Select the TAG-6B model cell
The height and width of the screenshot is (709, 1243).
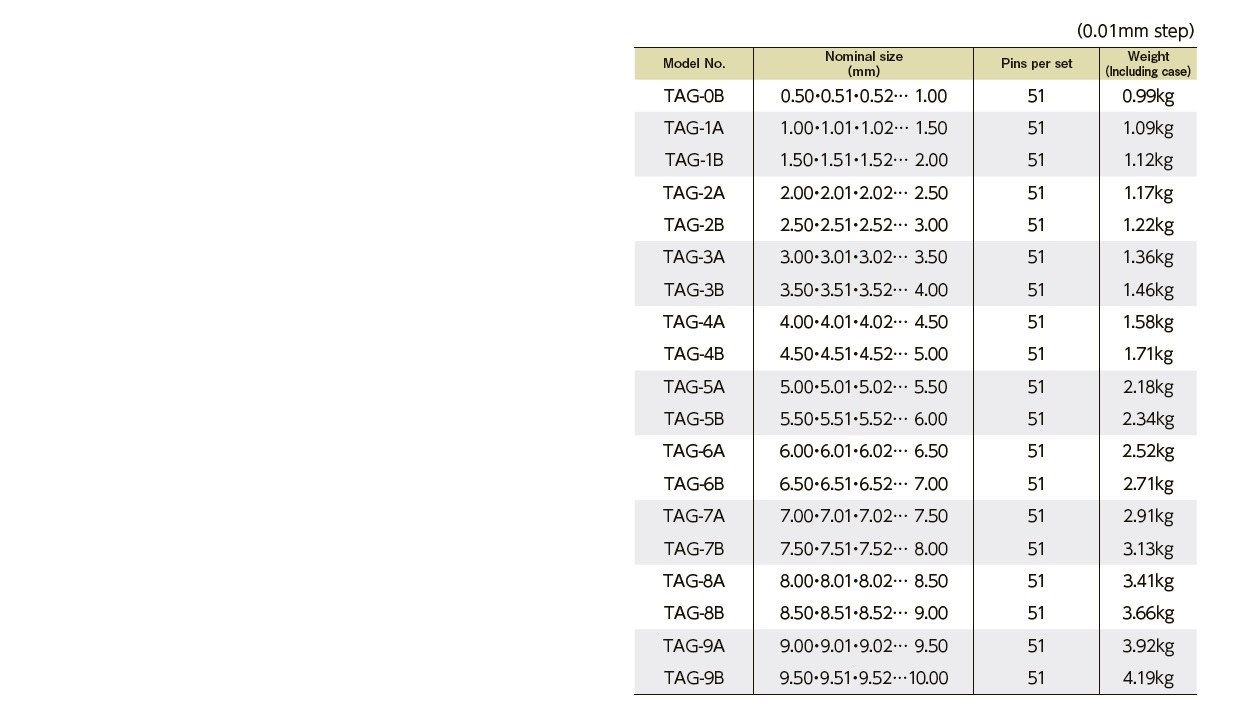coord(693,484)
